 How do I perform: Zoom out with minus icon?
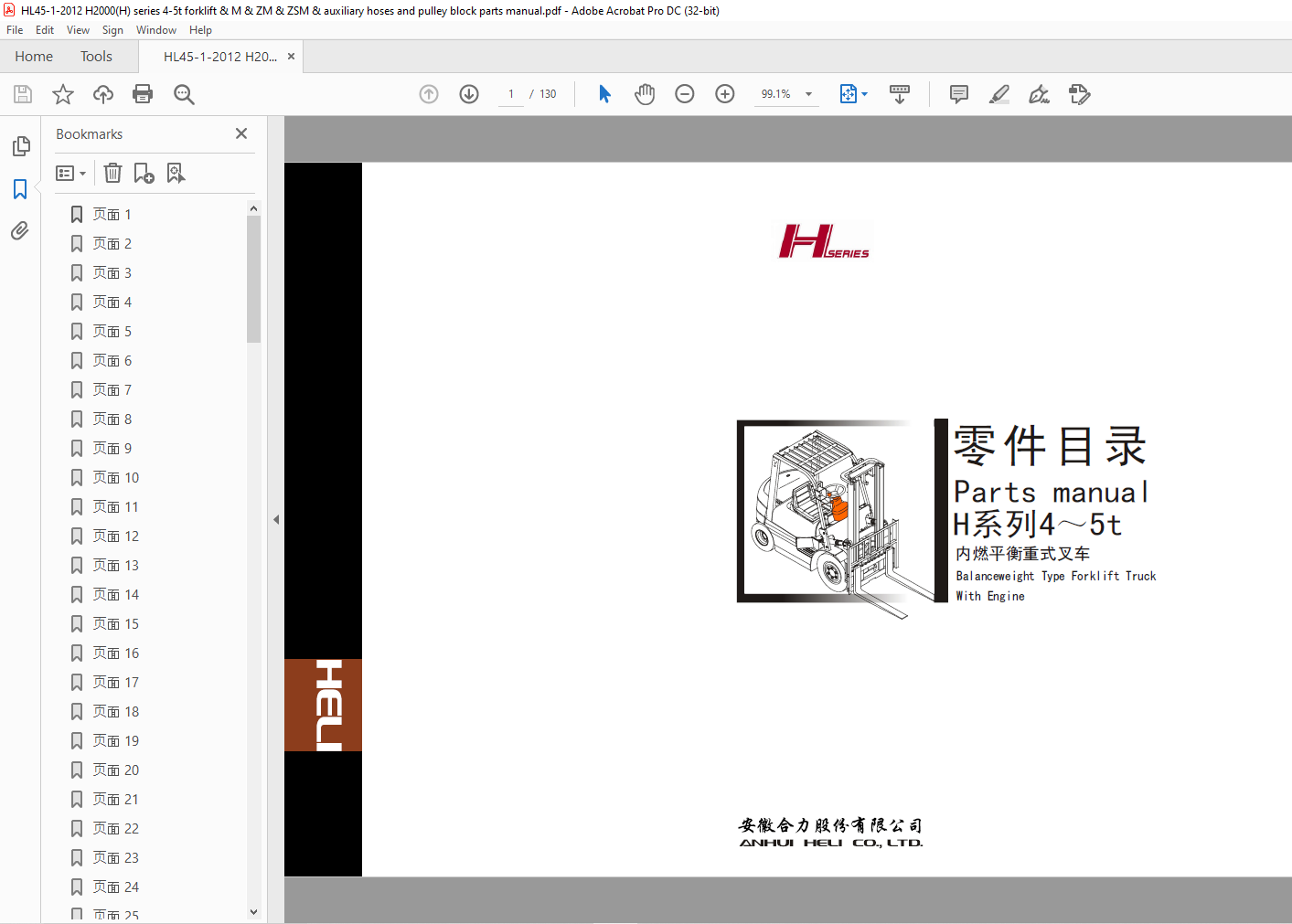point(685,94)
